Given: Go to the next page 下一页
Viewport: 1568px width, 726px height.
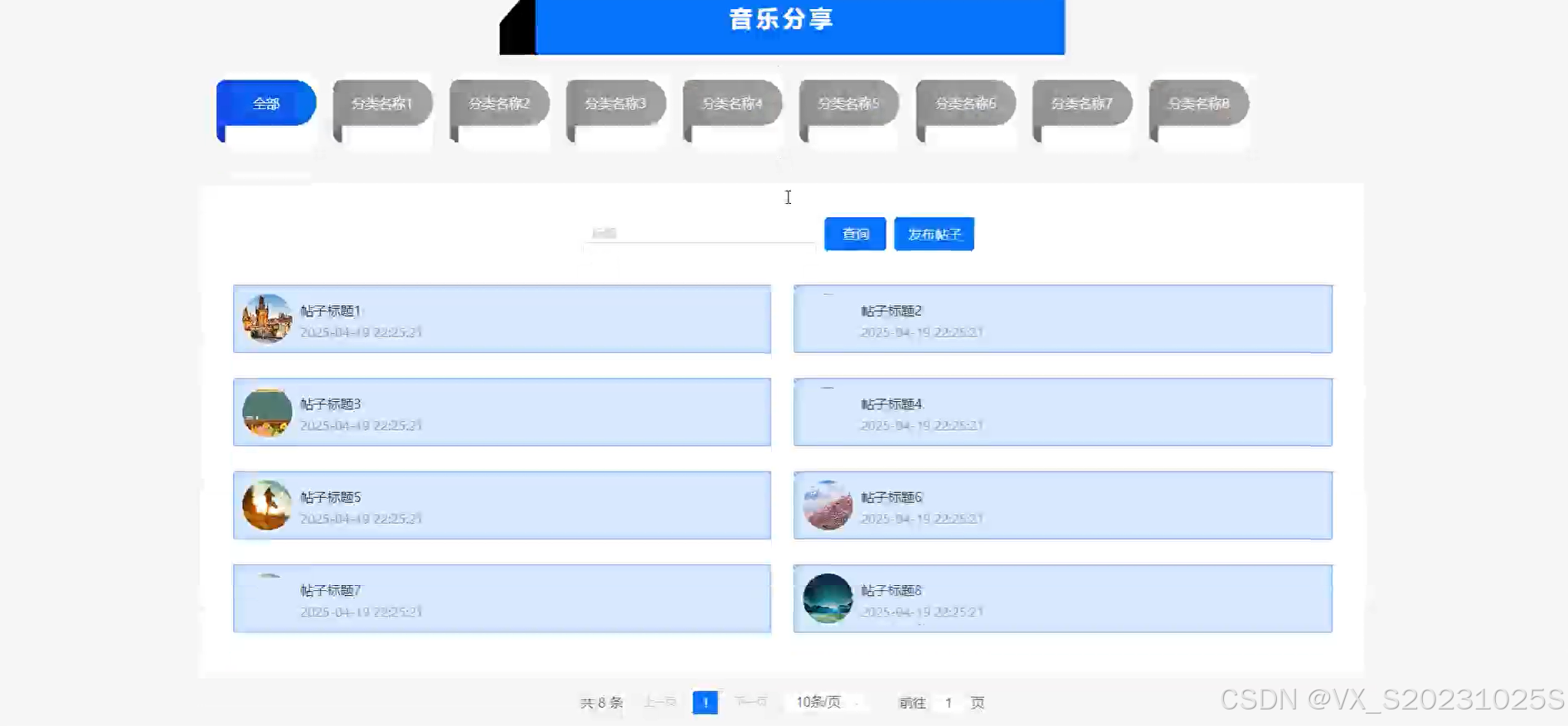Looking at the screenshot, I should [751, 702].
